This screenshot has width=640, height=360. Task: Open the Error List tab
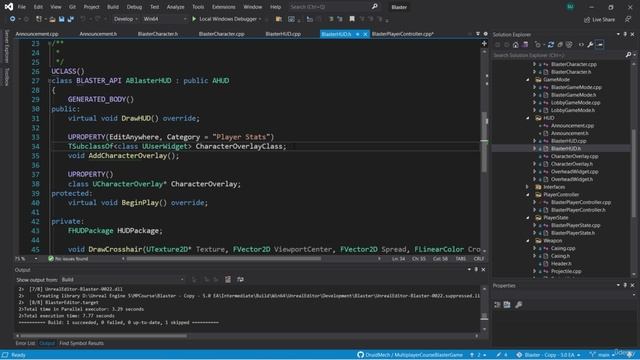[25, 343]
